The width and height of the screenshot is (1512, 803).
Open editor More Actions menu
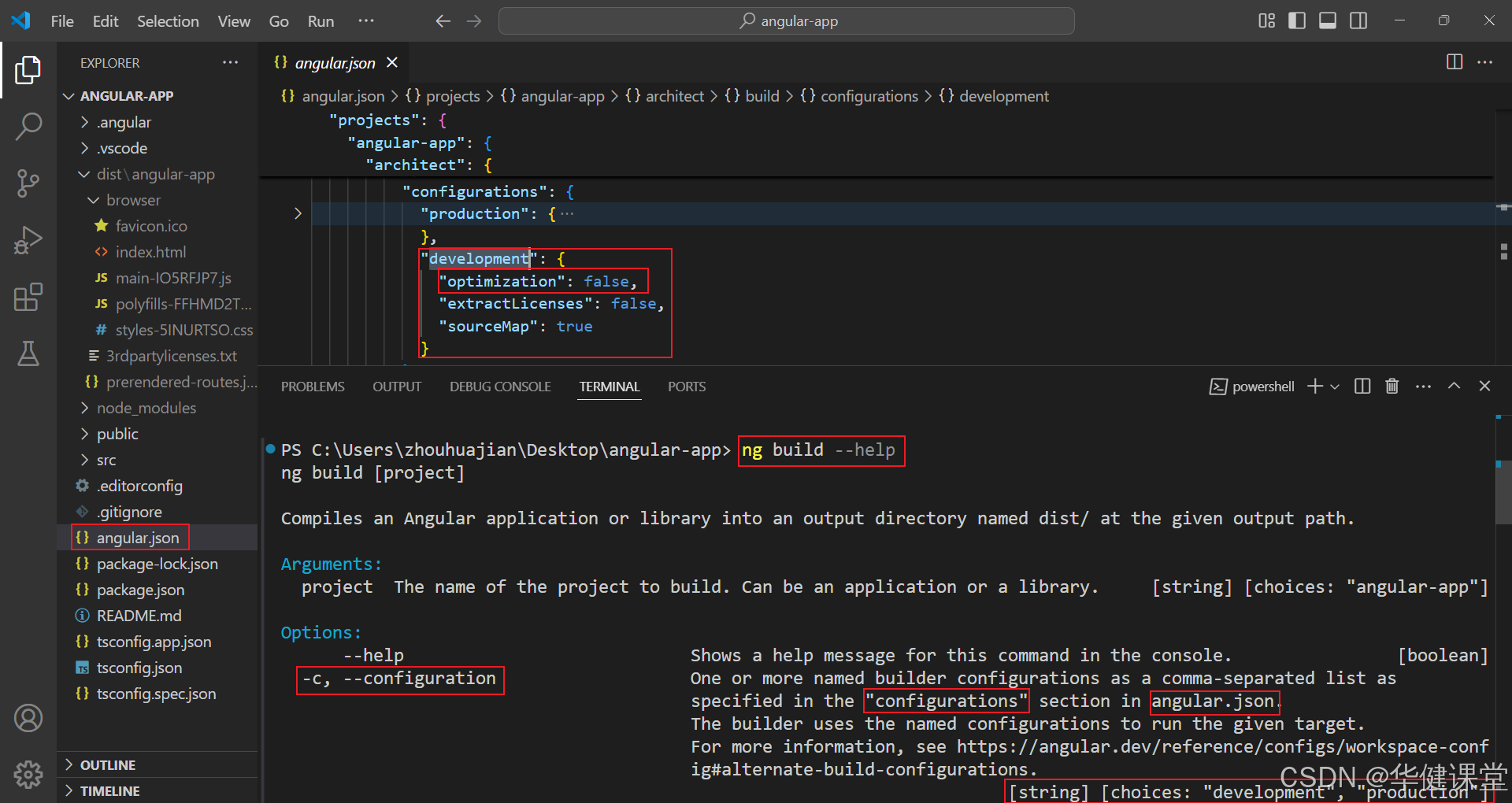[1485, 62]
